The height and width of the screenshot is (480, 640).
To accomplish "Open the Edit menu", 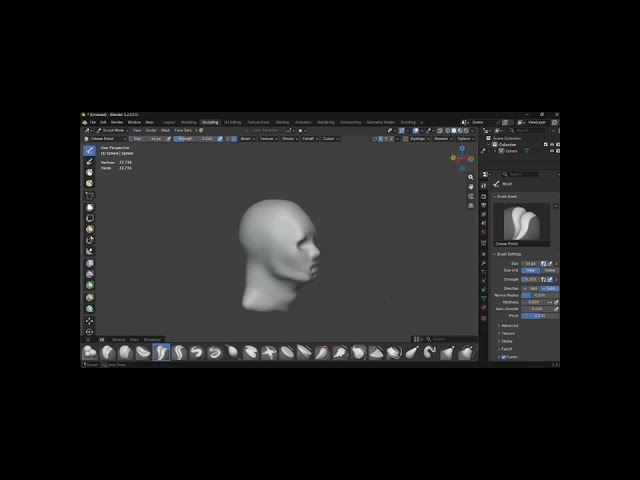I will 103,122.
